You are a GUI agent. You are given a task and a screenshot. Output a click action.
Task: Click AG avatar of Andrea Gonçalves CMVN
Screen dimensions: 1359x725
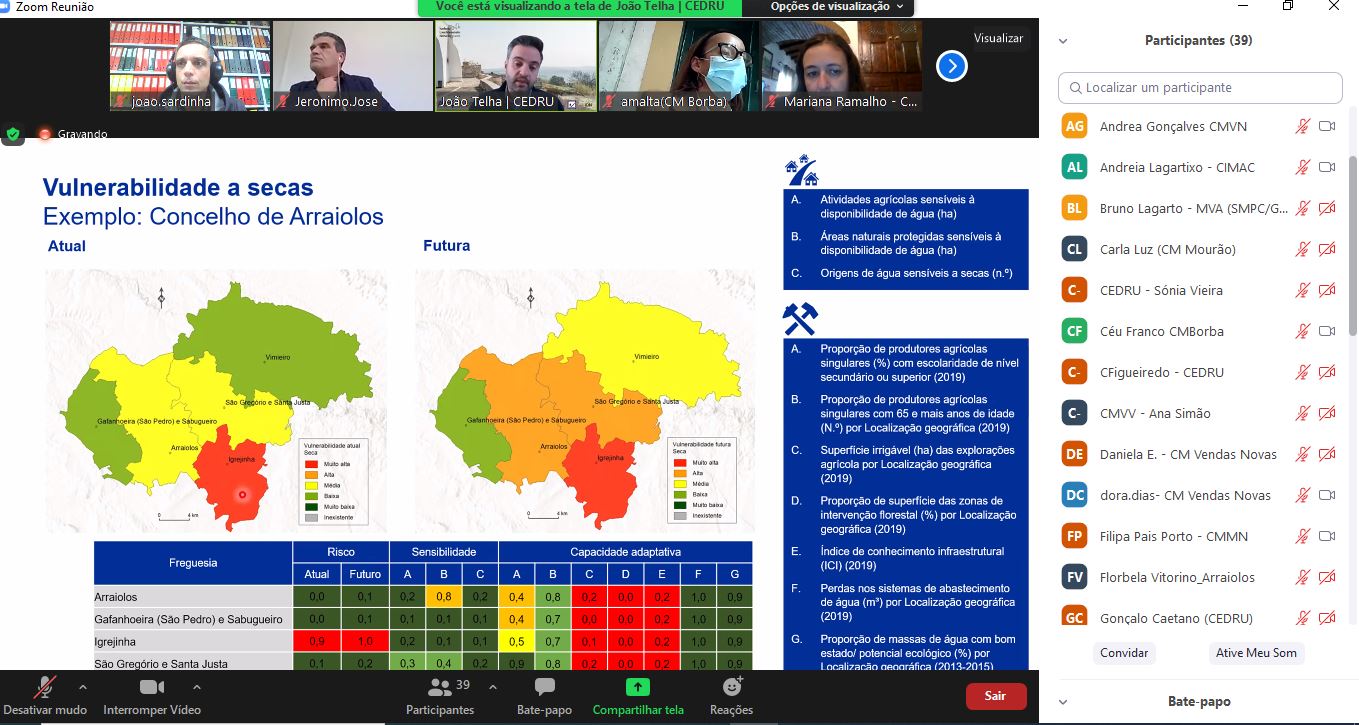1074,126
